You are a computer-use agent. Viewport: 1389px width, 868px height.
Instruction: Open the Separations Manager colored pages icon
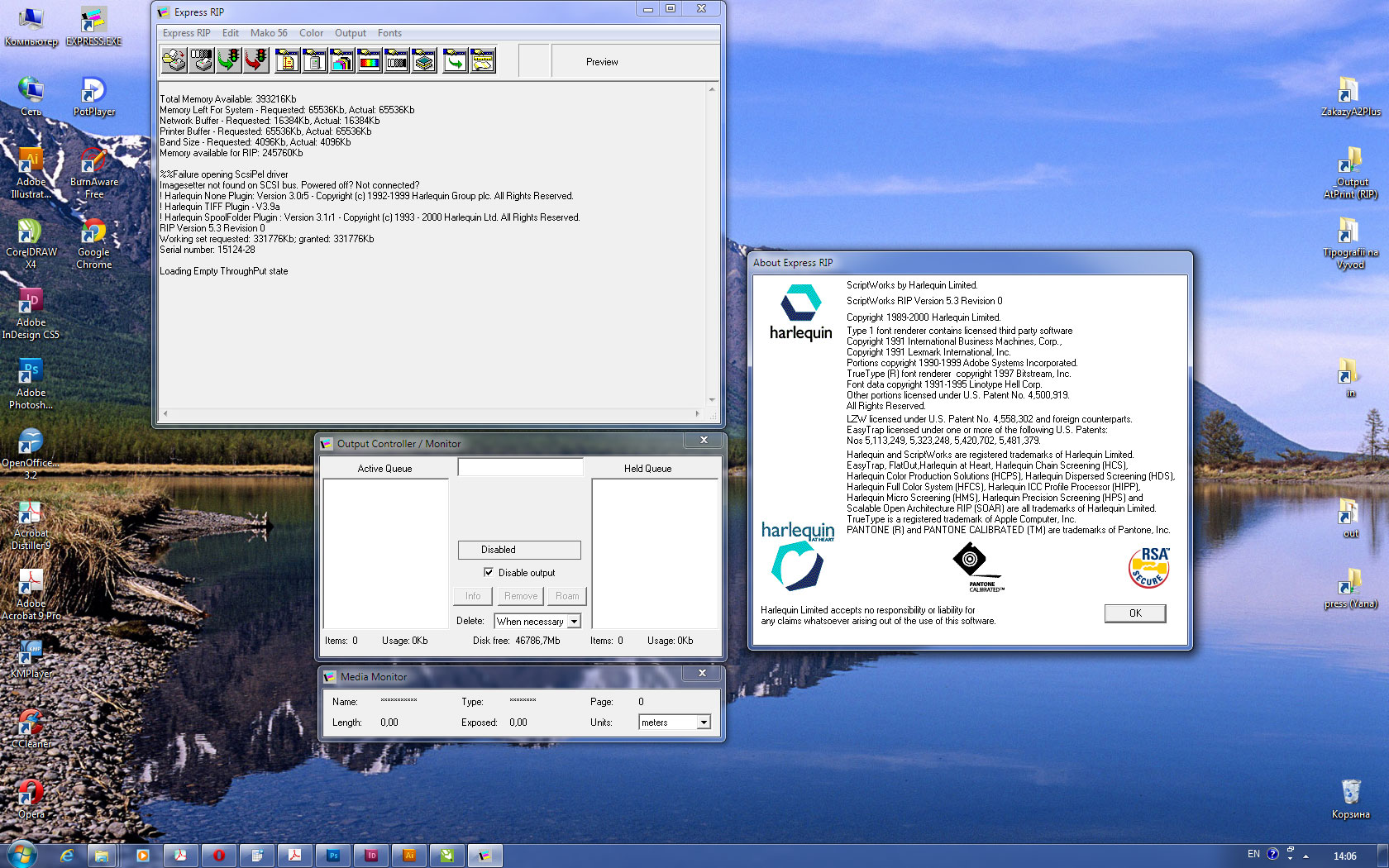pos(341,60)
